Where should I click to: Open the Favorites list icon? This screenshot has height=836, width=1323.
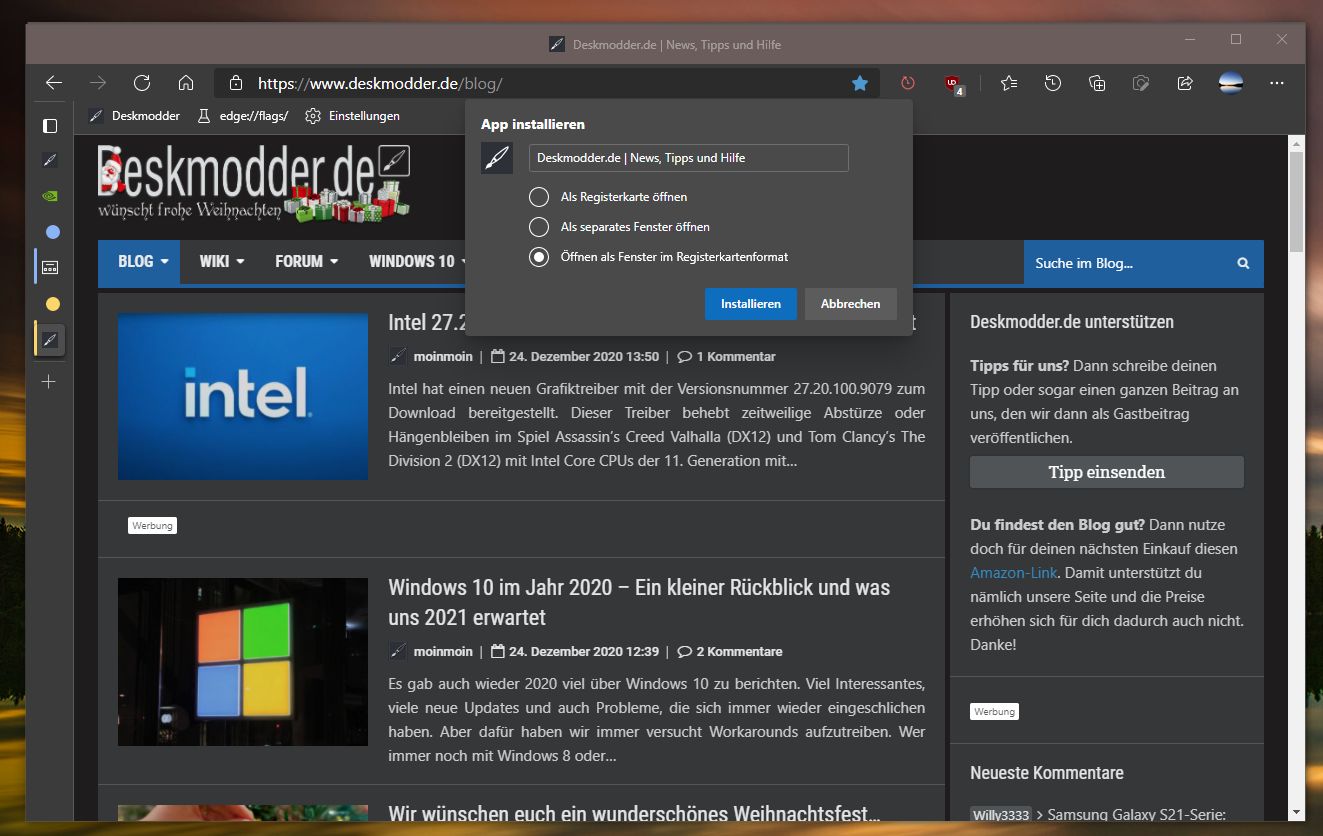(1009, 83)
